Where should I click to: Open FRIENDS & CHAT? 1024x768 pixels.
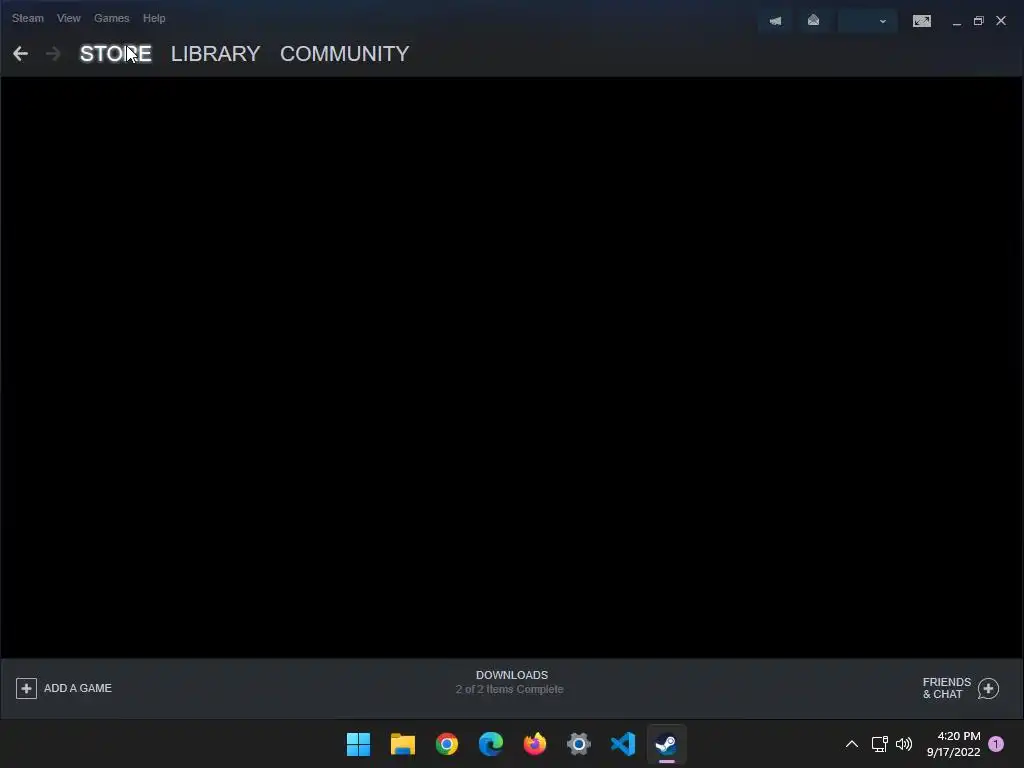[x=946, y=688]
